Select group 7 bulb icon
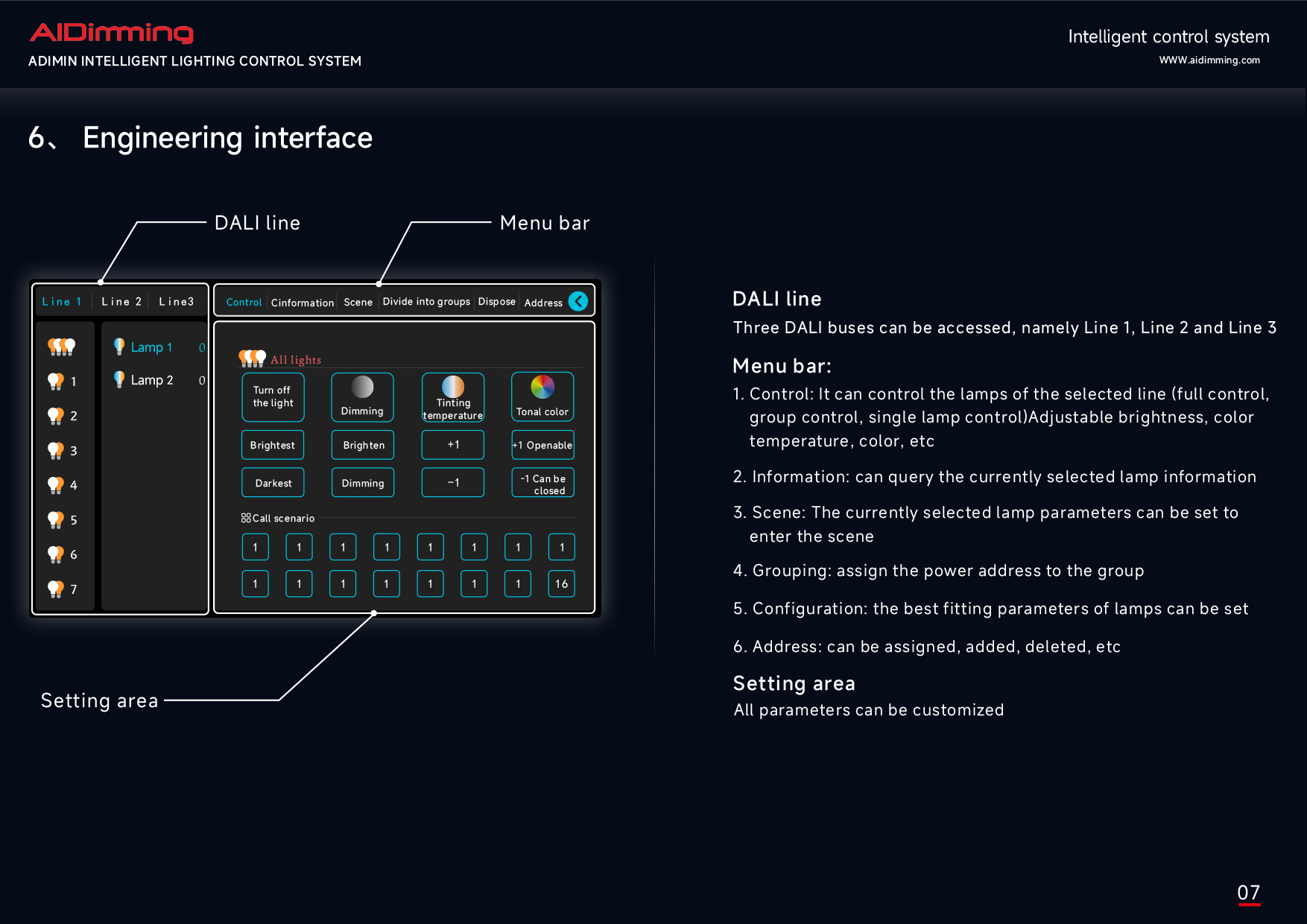The width and height of the screenshot is (1307, 924). point(56,589)
